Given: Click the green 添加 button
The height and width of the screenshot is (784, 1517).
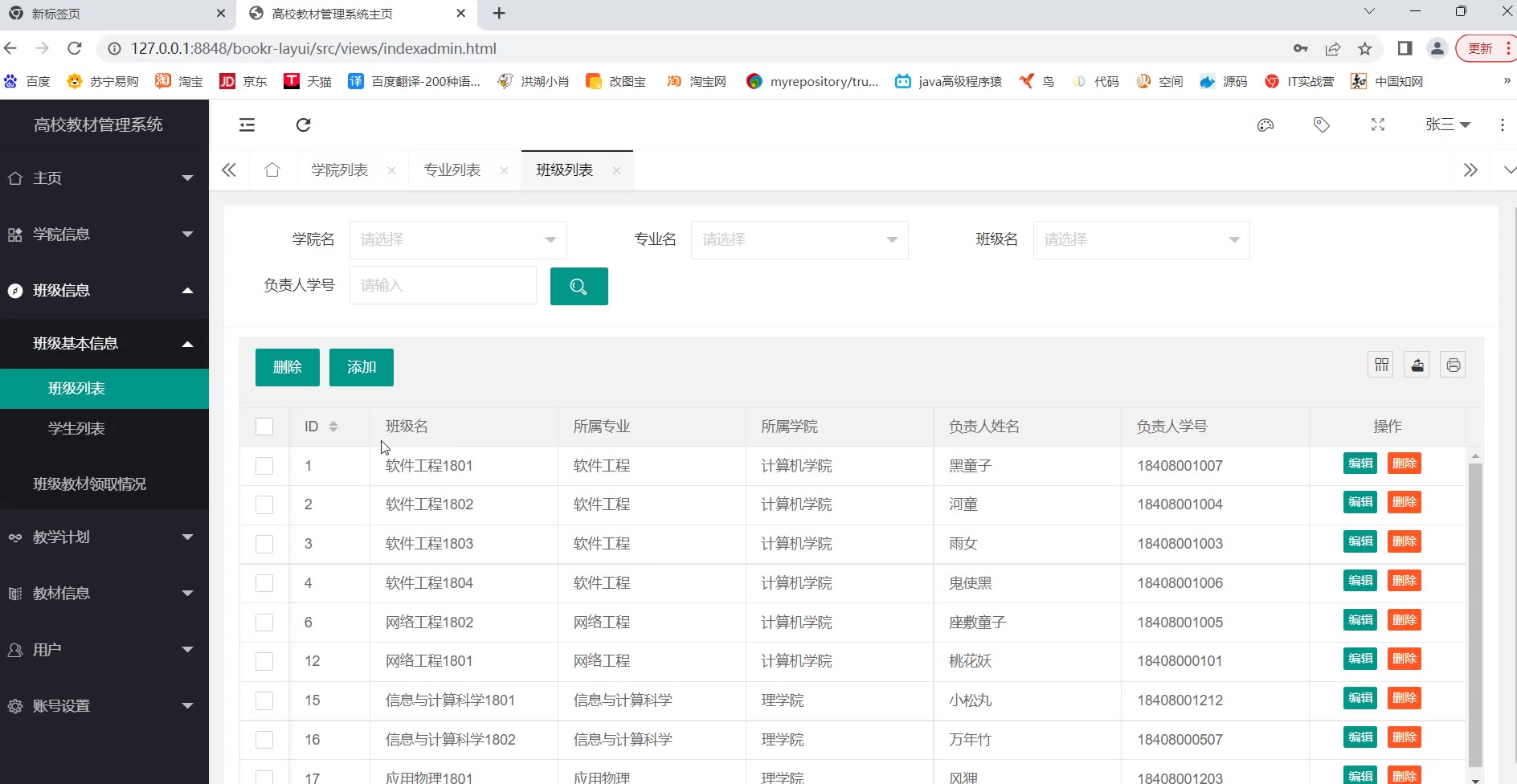Looking at the screenshot, I should click(362, 367).
